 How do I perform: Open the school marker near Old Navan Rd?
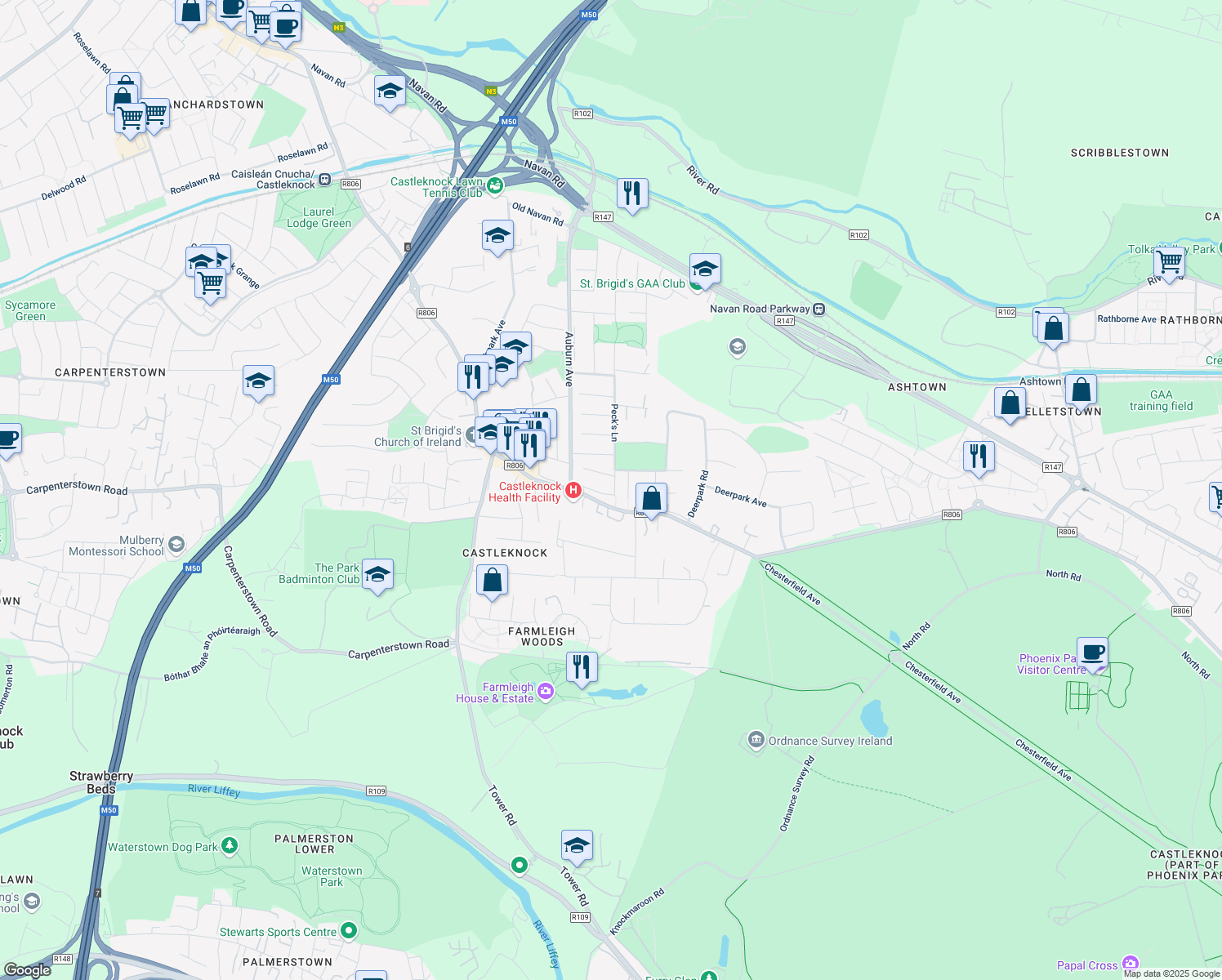tap(497, 238)
